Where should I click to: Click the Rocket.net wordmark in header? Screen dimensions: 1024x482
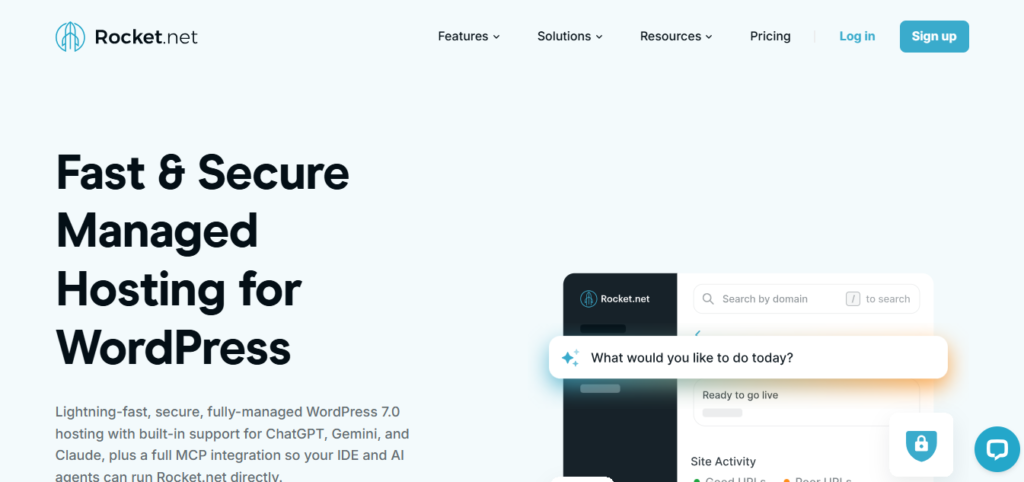tap(146, 37)
